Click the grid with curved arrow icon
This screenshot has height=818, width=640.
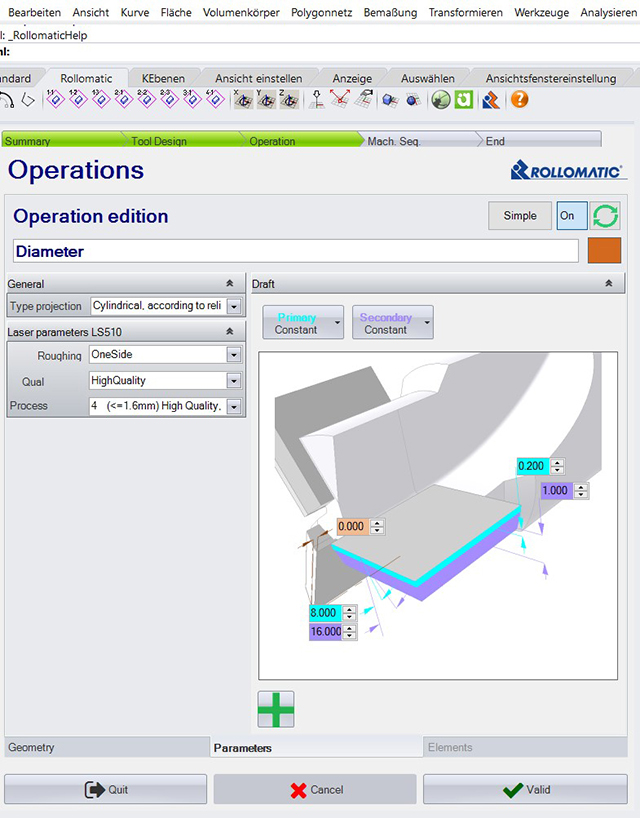[364, 99]
